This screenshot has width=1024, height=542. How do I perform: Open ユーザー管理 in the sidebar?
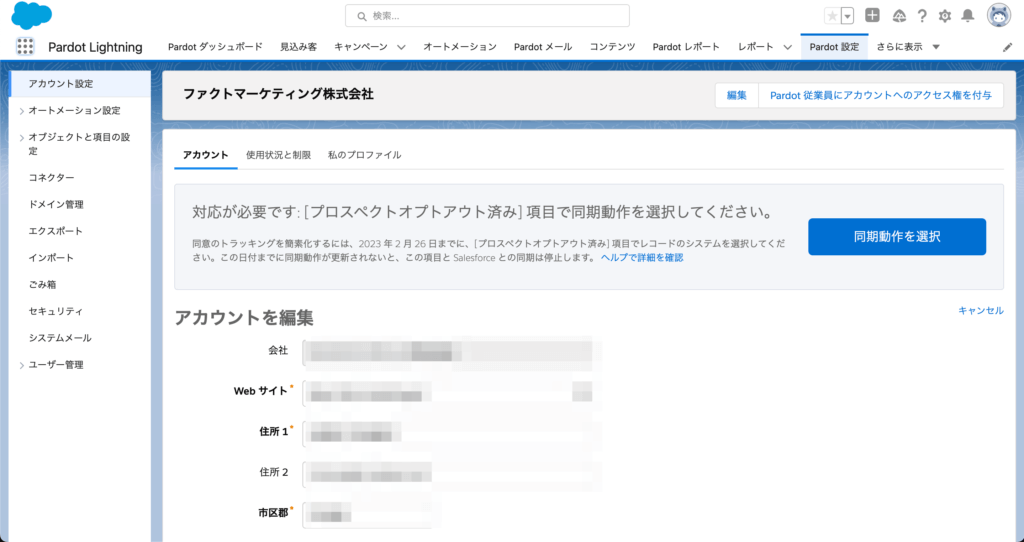[56, 365]
